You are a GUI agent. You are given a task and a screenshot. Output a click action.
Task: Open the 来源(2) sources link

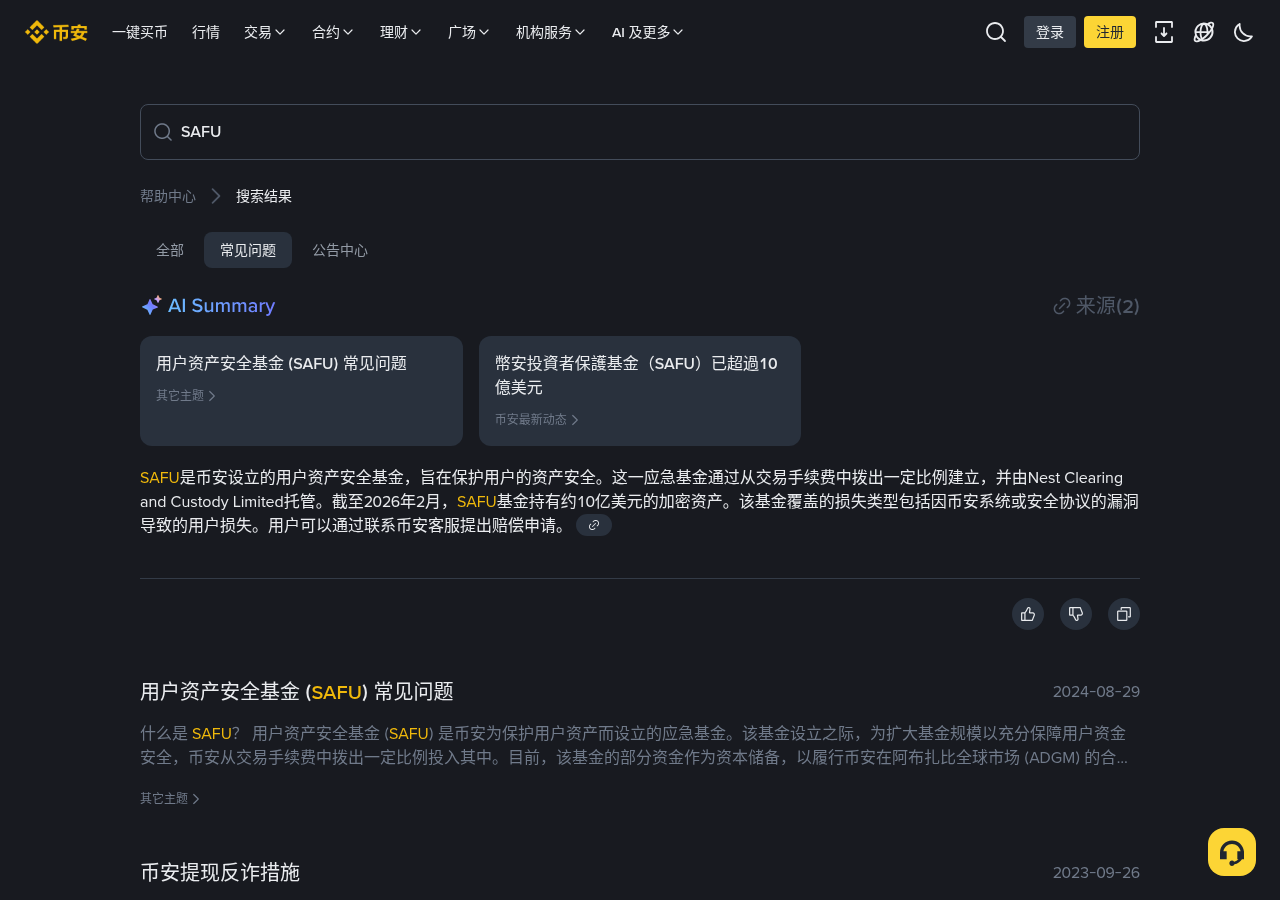pos(1097,306)
